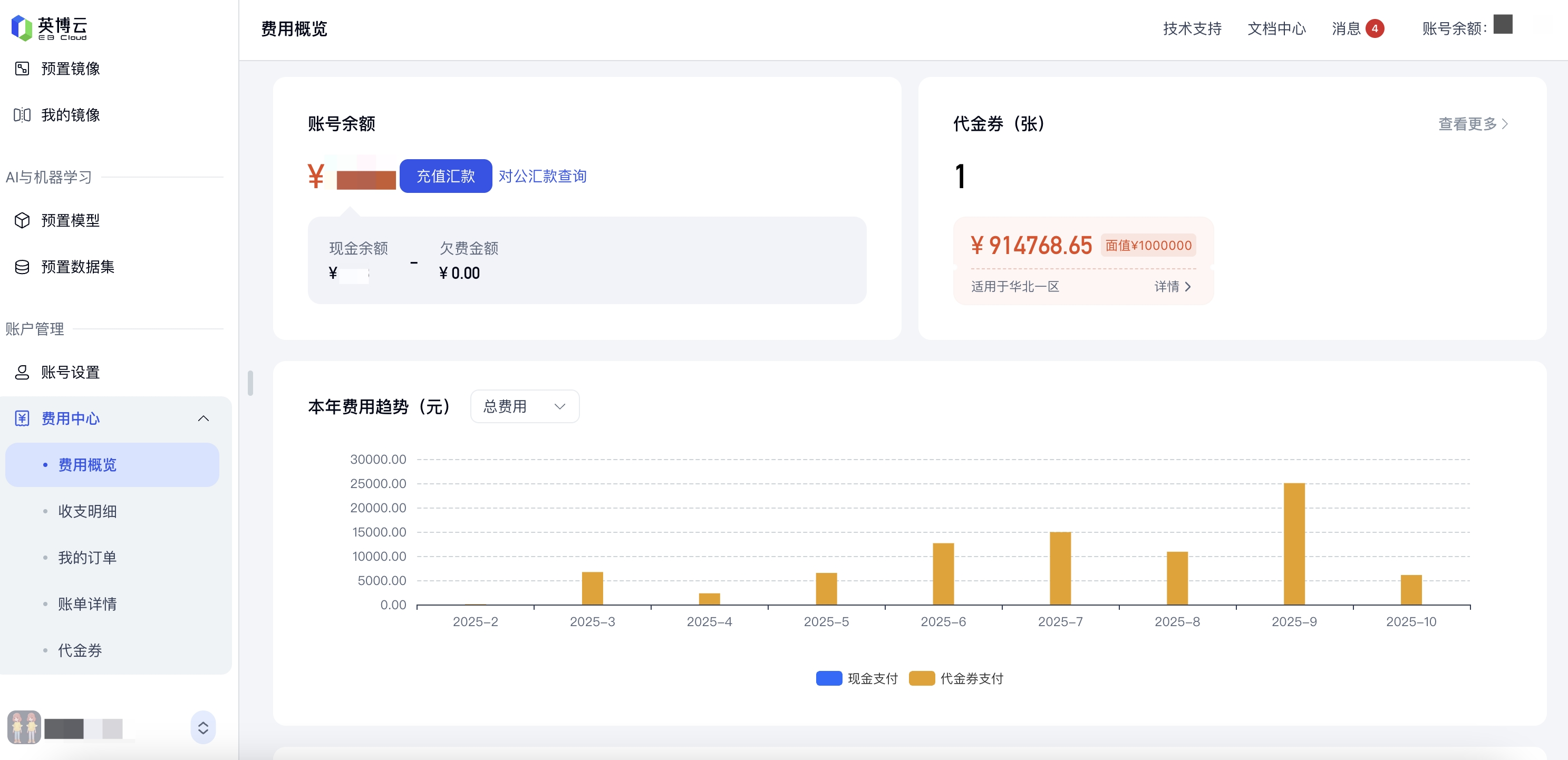
Task: Open the 总费用 dropdown
Action: click(524, 406)
